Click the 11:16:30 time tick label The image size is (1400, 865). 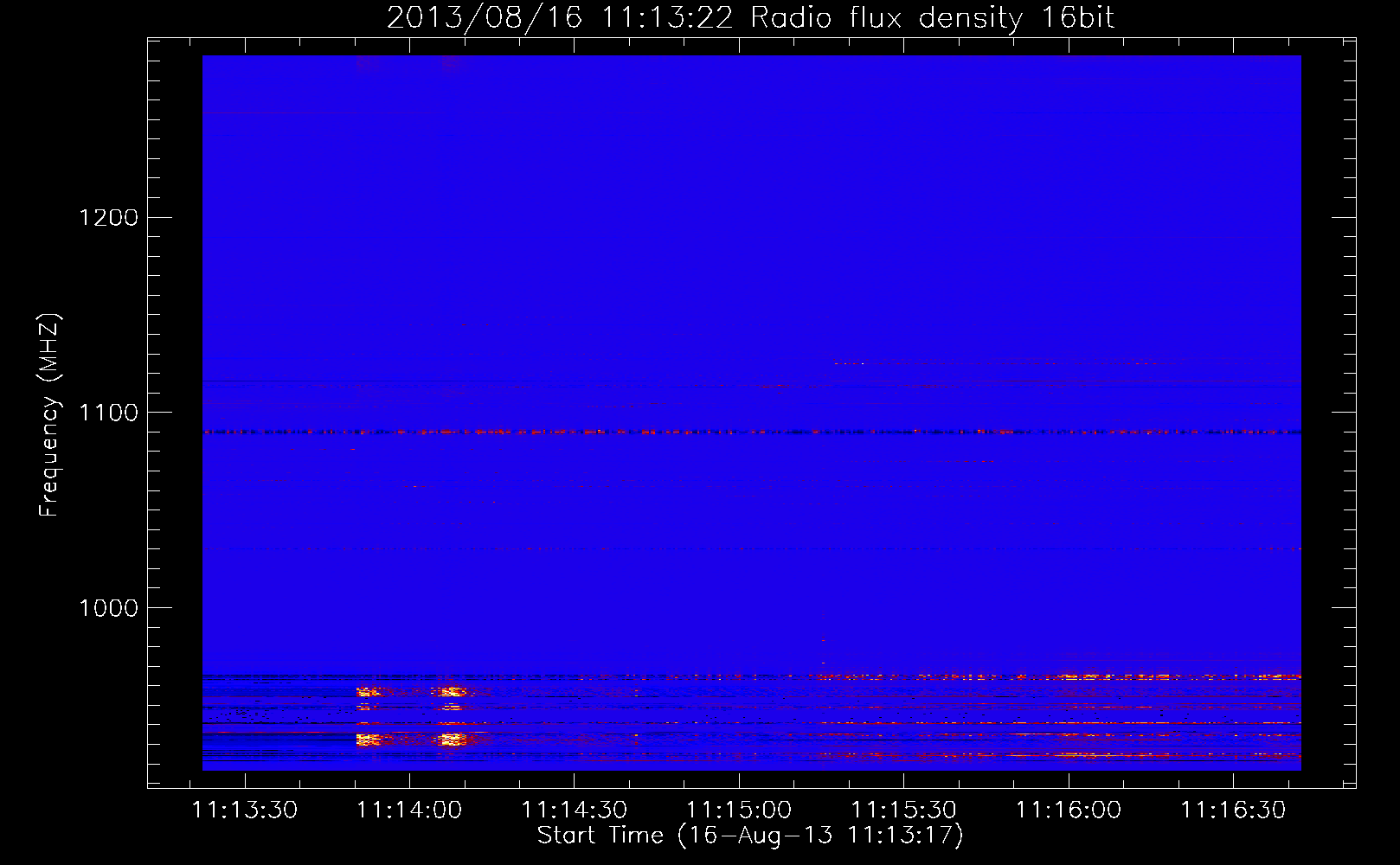point(1233,811)
